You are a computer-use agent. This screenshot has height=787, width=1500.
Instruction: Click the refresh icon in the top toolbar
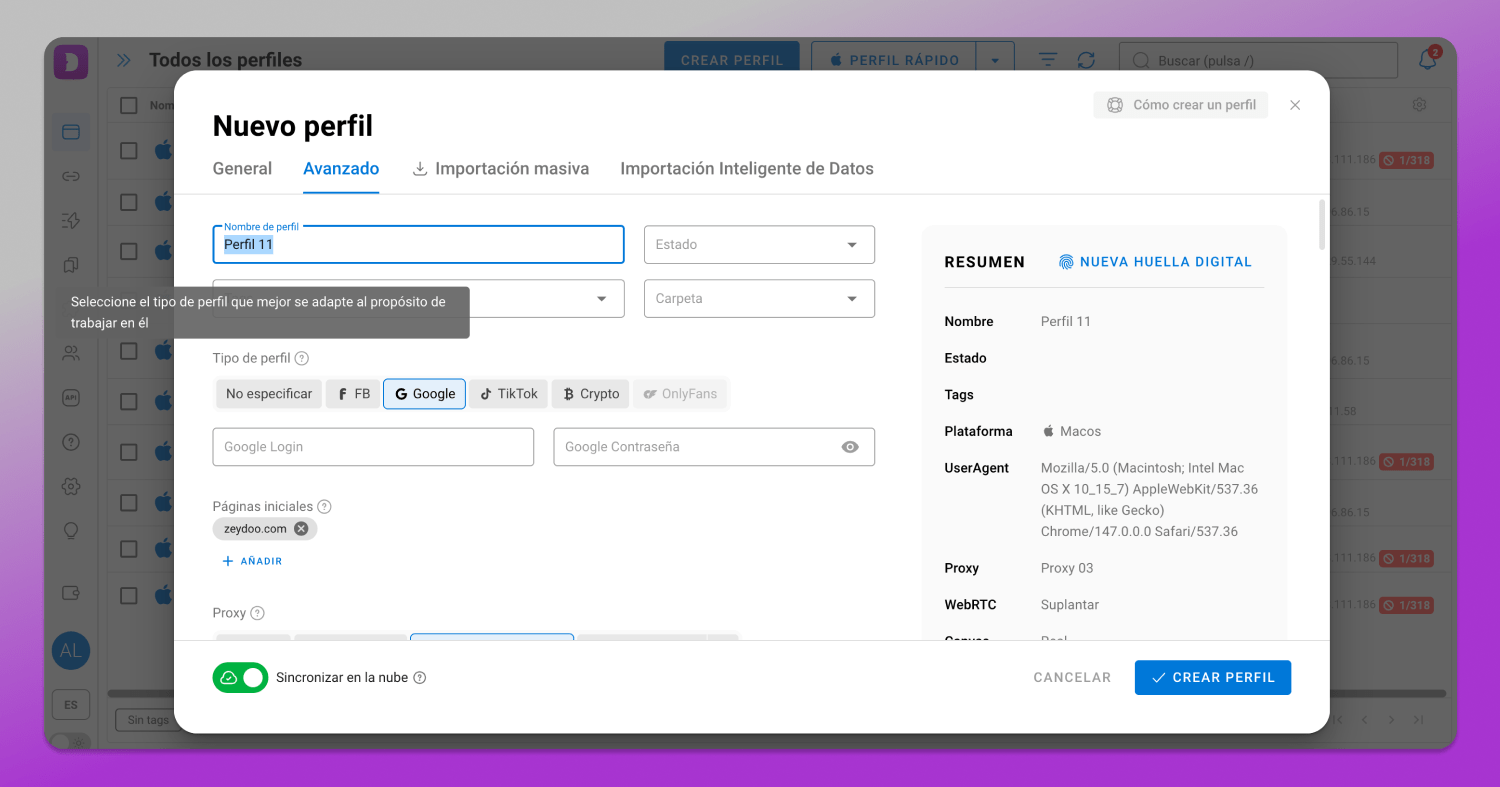pyautogui.click(x=1086, y=61)
